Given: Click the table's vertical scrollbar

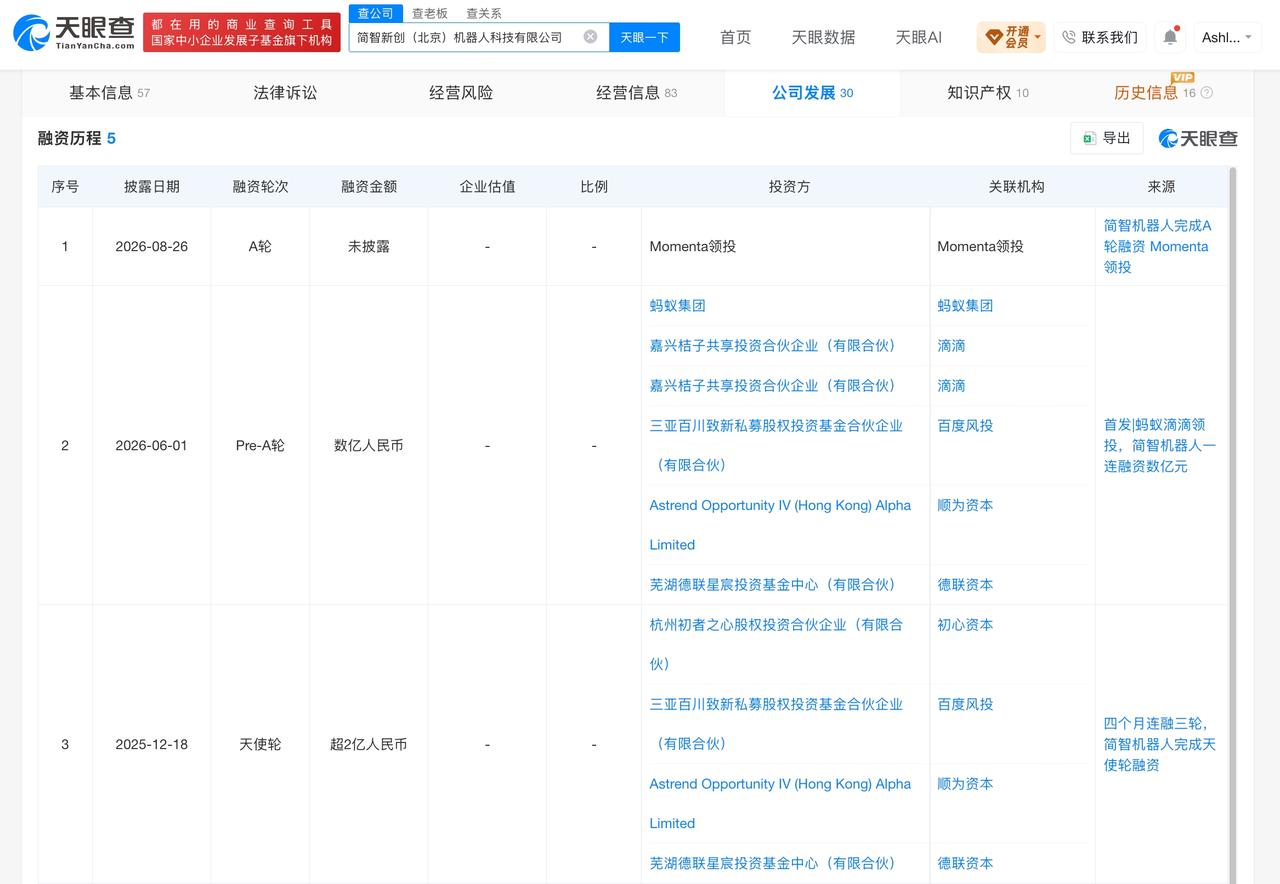Looking at the screenshot, I should pyautogui.click(x=1232, y=525).
